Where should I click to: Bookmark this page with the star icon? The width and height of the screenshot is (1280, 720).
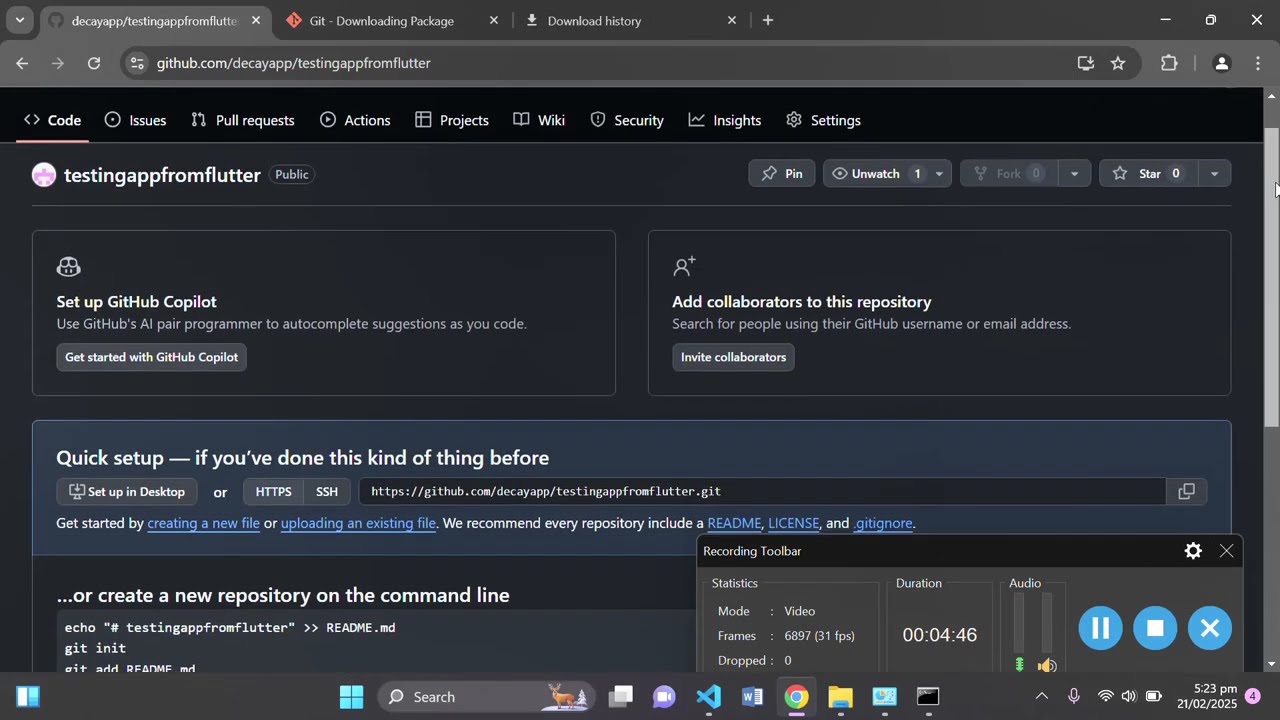coord(1118,63)
